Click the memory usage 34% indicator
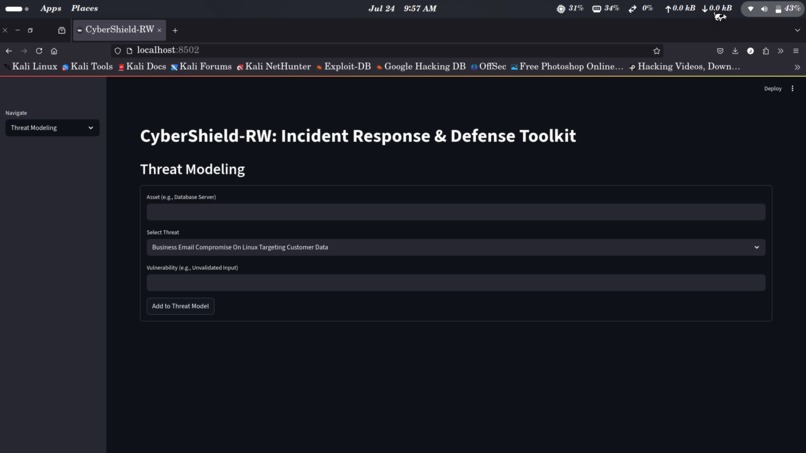Viewport: 806px width, 453px height. [x=606, y=8]
